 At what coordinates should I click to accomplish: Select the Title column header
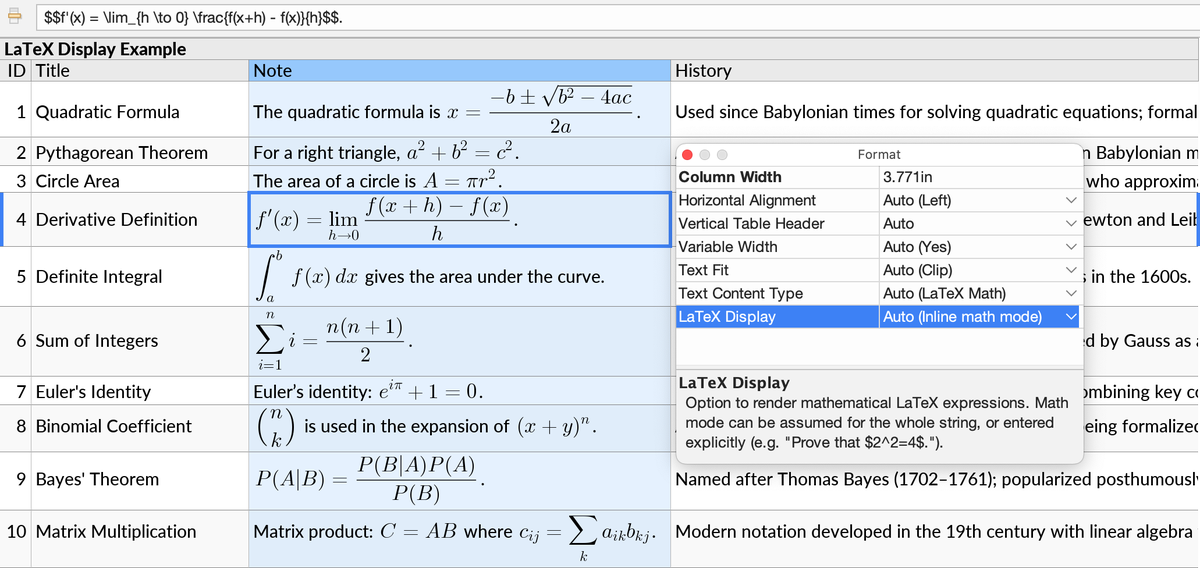[140, 71]
